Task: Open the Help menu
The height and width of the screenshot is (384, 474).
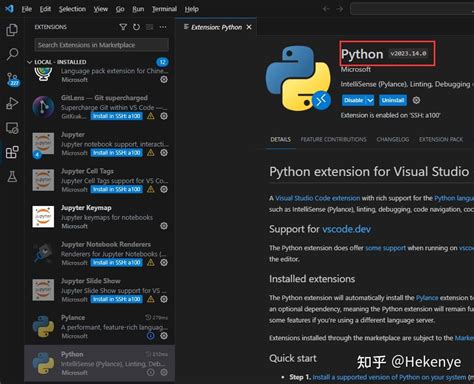Action: pos(192,9)
